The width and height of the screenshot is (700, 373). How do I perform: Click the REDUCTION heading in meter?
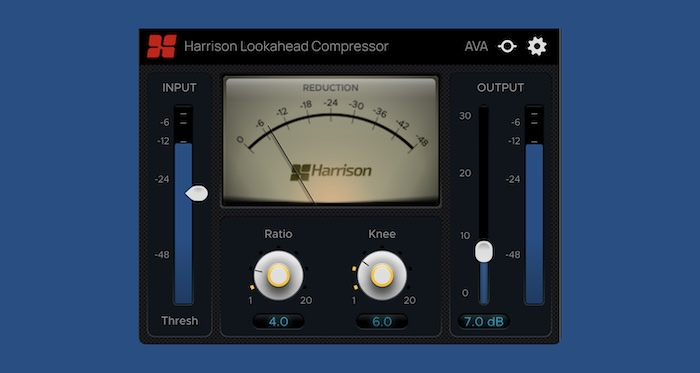click(x=330, y=88)
